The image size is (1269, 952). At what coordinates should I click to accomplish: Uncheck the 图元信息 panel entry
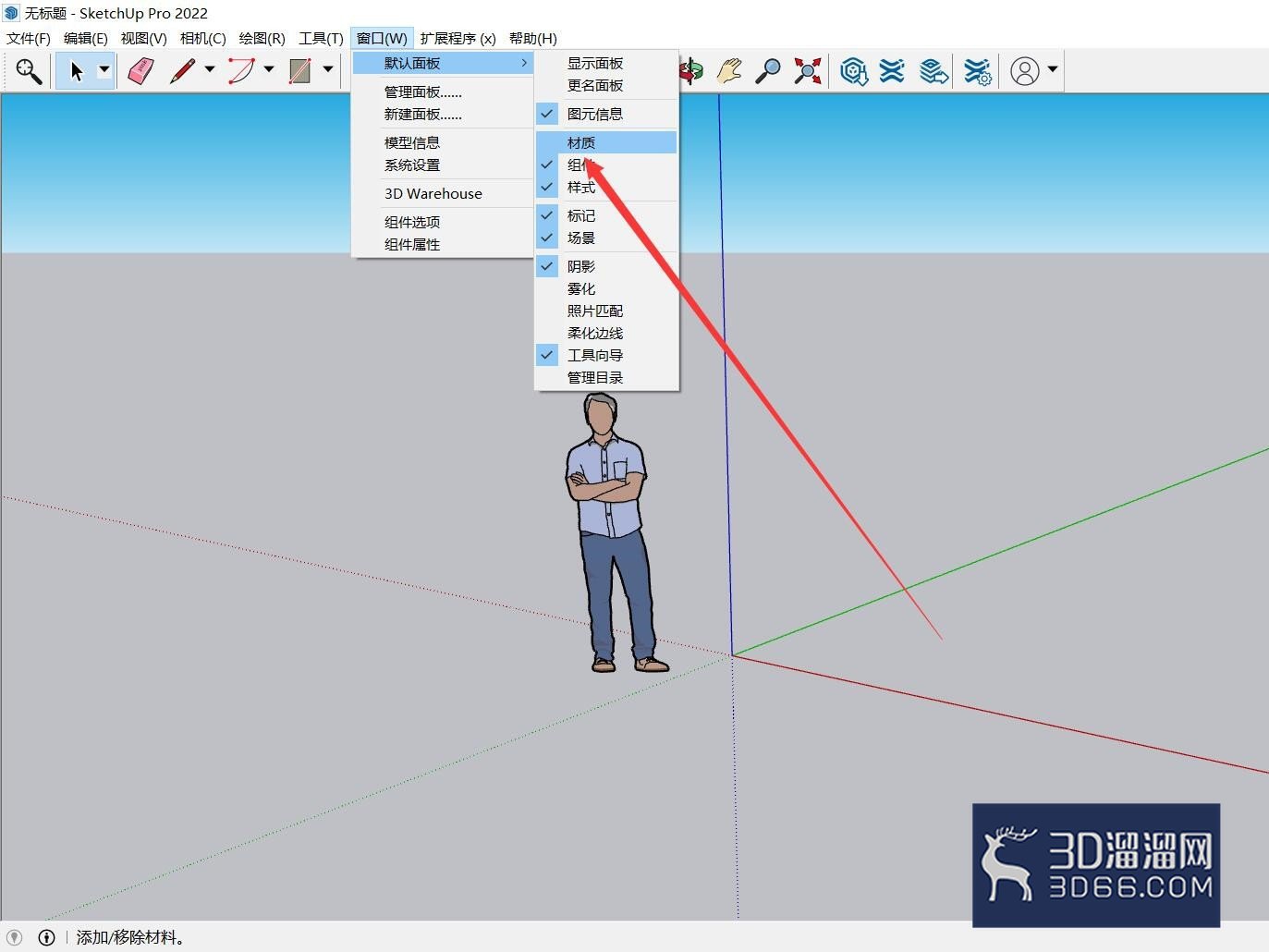(606, 114)
